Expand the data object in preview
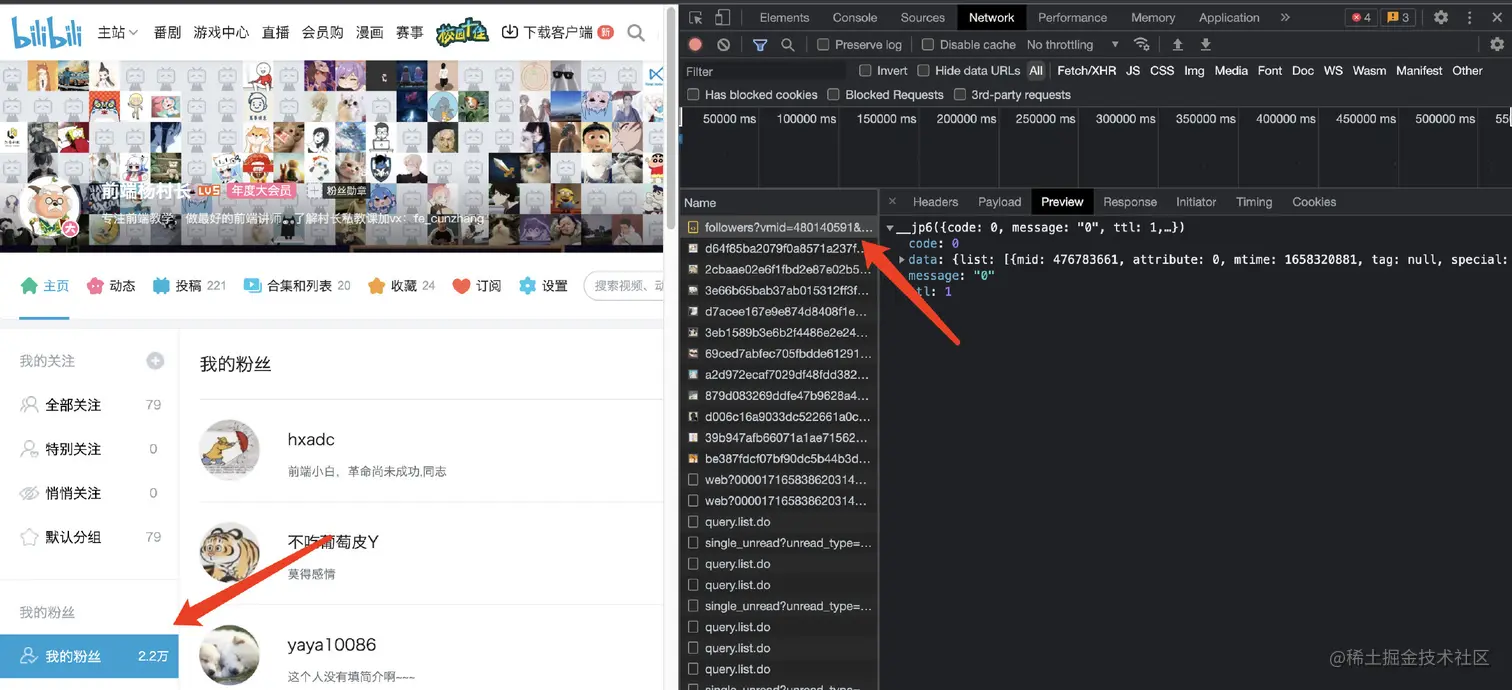Screen dimensions: 1512x690 click(x=902, y=259)
